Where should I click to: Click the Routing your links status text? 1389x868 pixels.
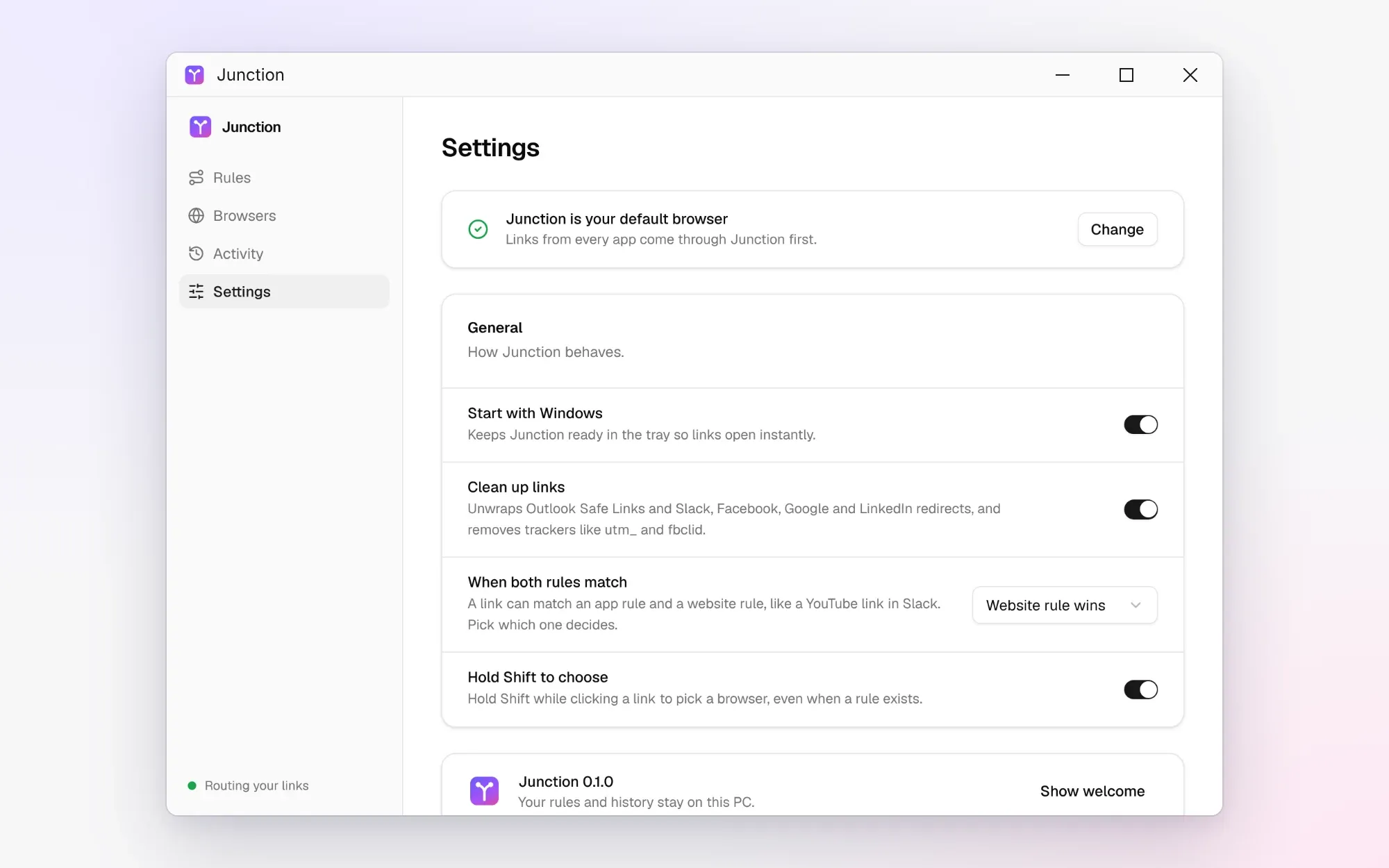(256, 786)
